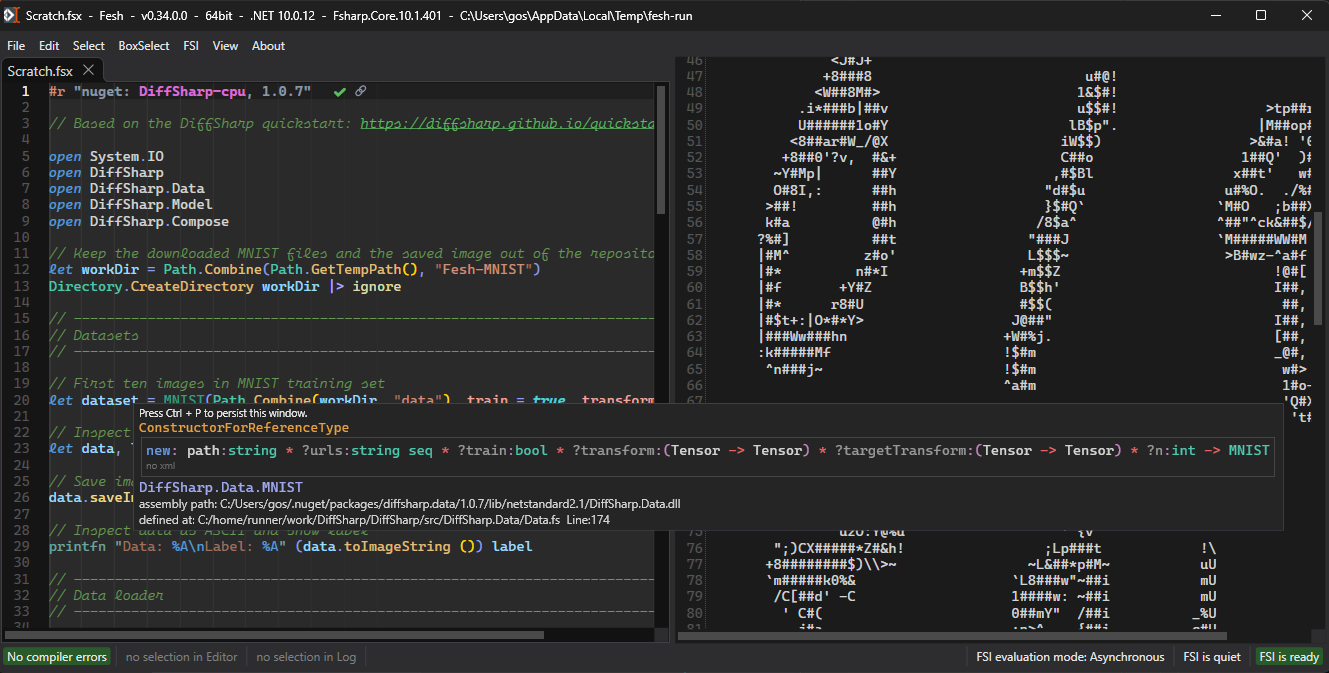This screenshot has height=673, width=1329.
Task: Click on 'open DiffSharp.Data' code line
Action: pyautogui.click(x=127, y=189)
